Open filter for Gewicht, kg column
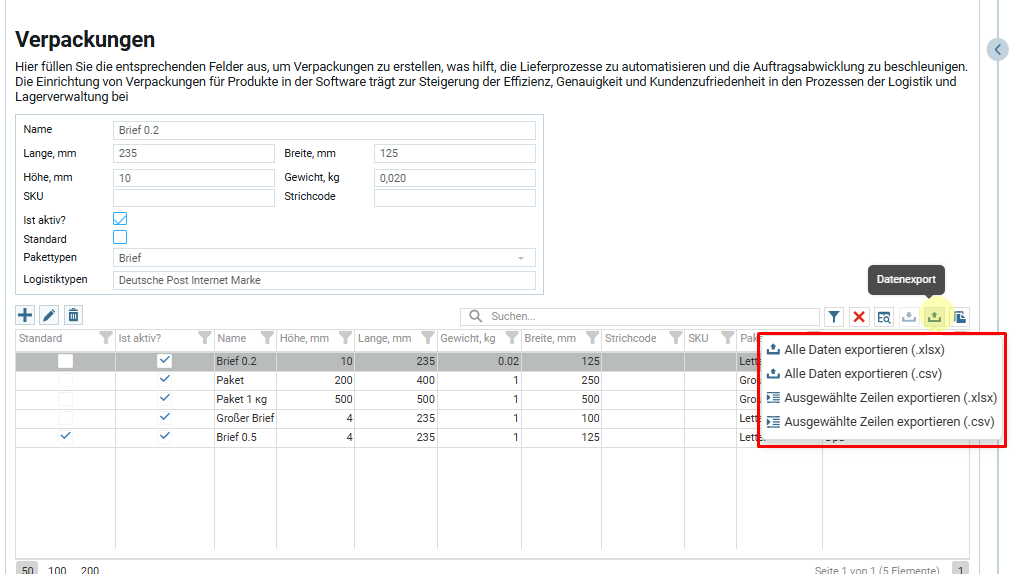This screenshot has height=574, width=1012. 511,338
